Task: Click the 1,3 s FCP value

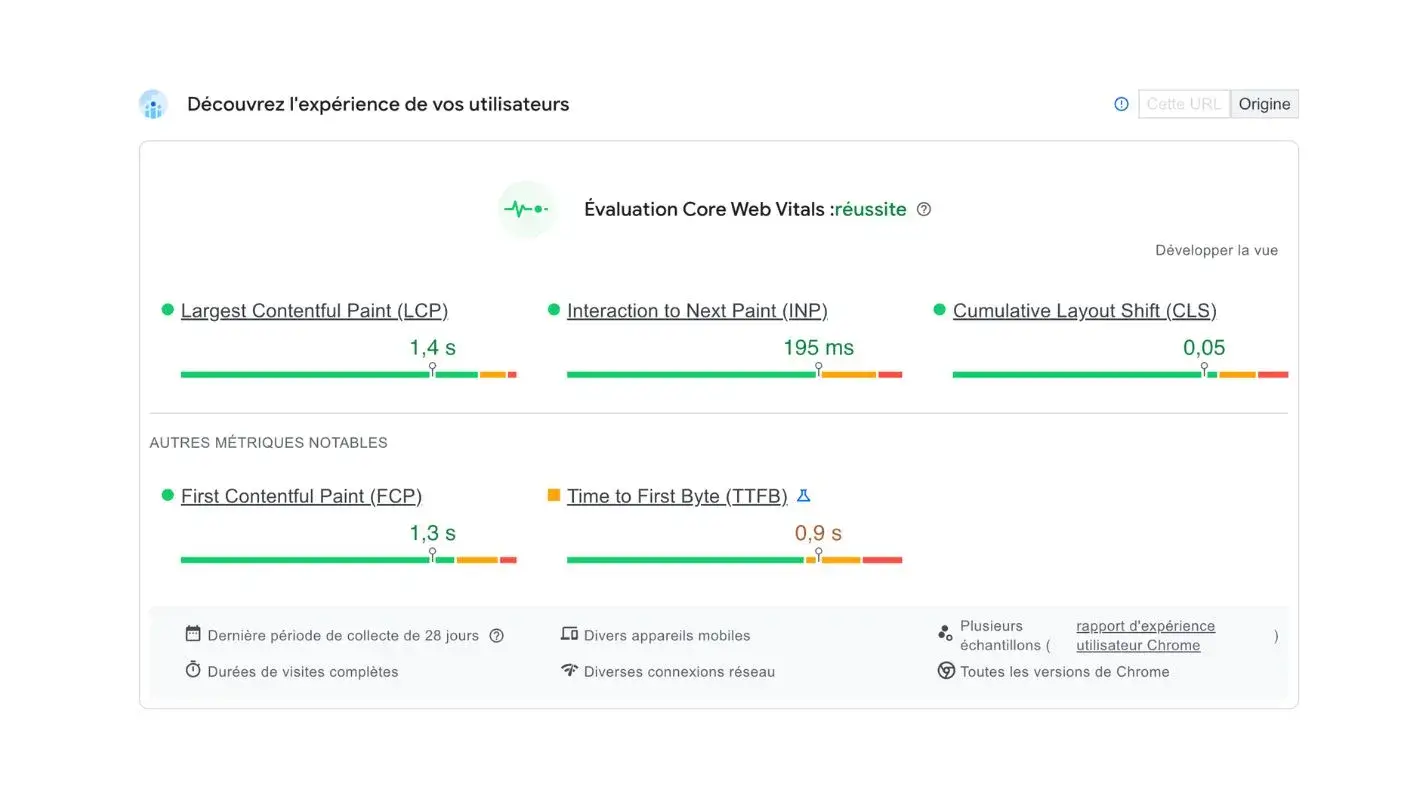Action: tap(432, 533)
